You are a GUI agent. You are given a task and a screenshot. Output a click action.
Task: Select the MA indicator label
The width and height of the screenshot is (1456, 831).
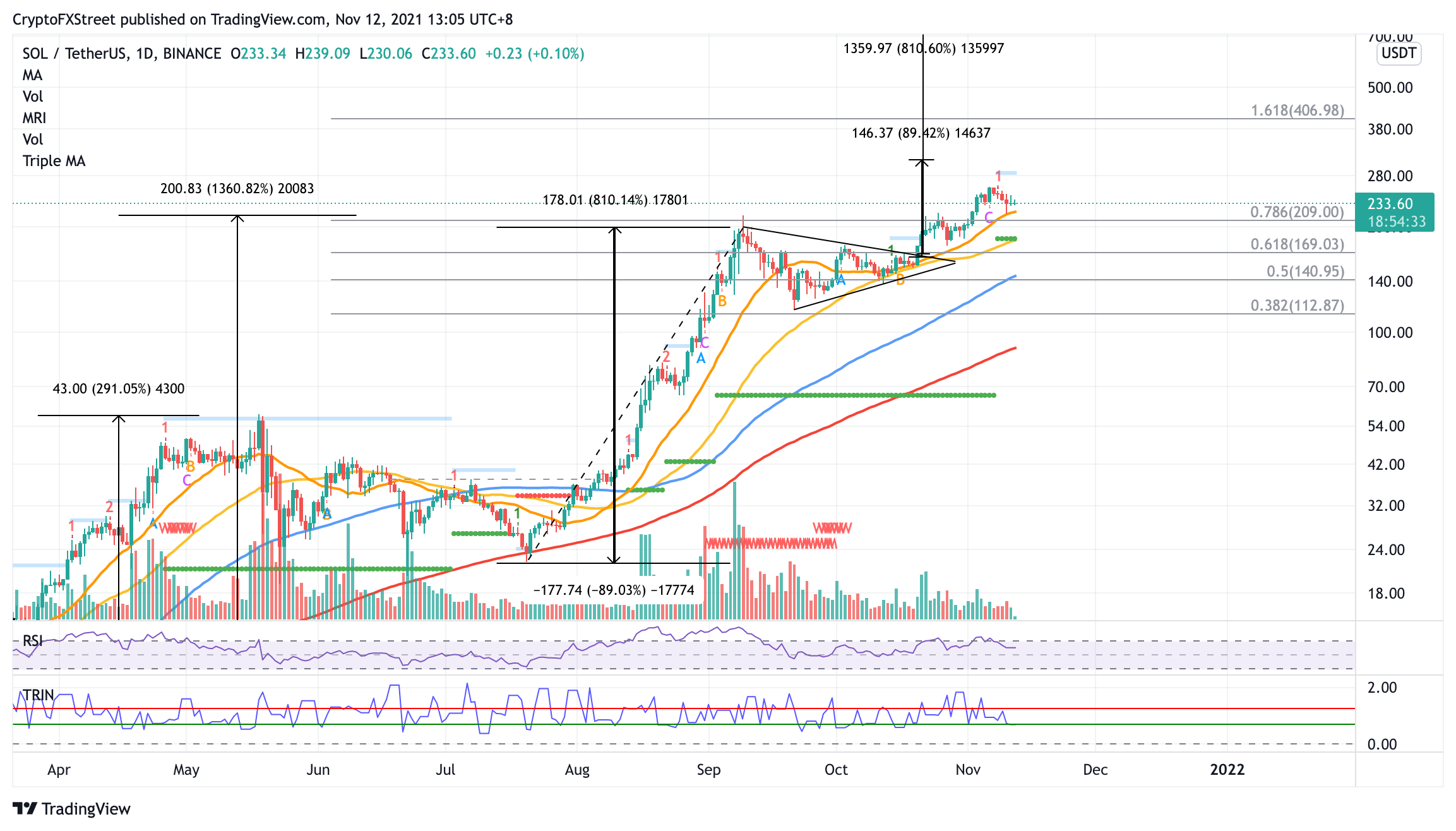coord(33,75)
